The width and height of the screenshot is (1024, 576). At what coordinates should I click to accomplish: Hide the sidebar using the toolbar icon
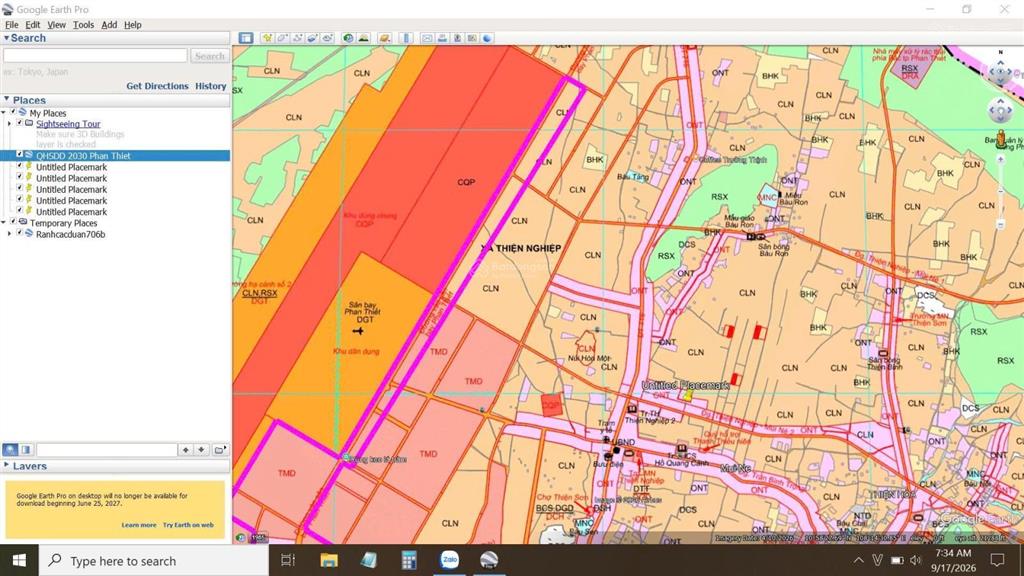pyautogui.click(x=246, y=38)
